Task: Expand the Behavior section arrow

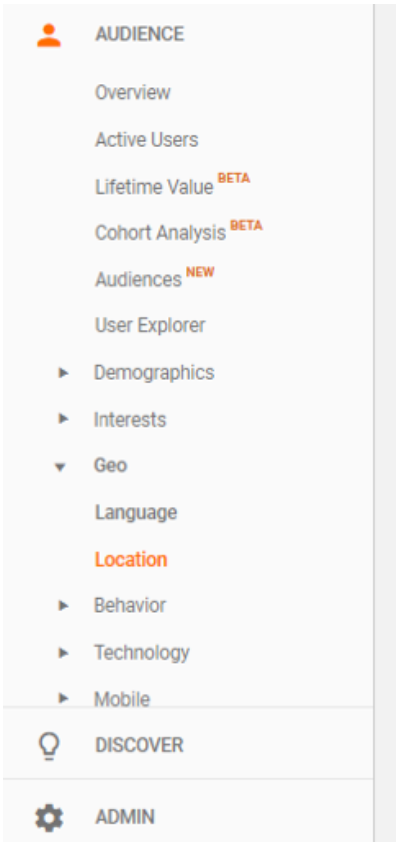Action: coord(63,605)
